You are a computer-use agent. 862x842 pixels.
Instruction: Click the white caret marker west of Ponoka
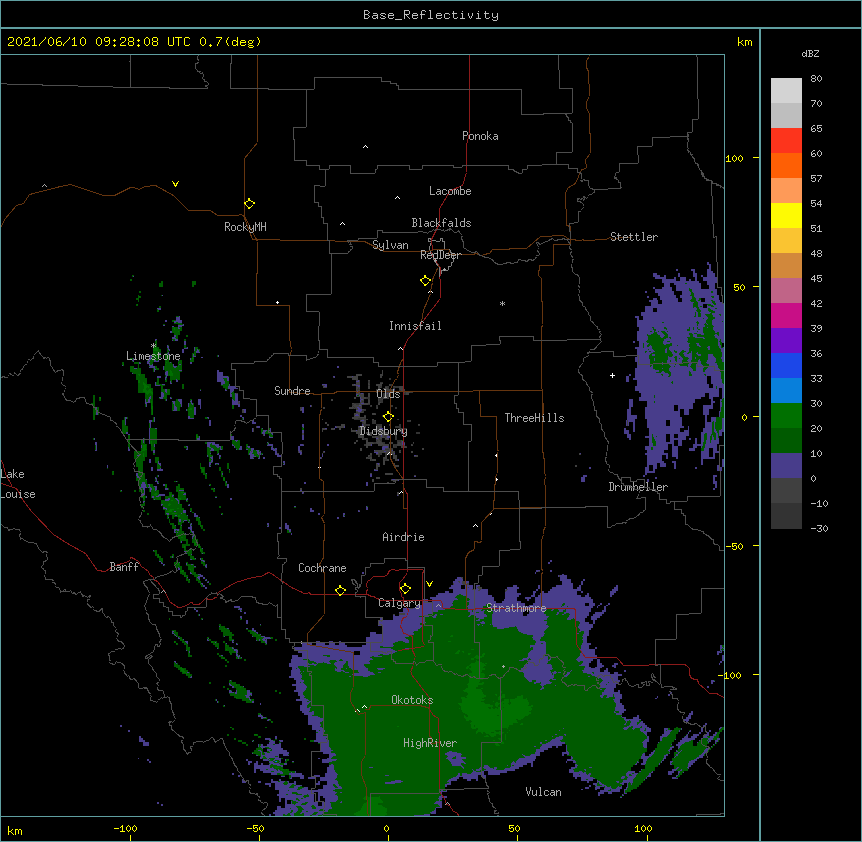point(365,147)
